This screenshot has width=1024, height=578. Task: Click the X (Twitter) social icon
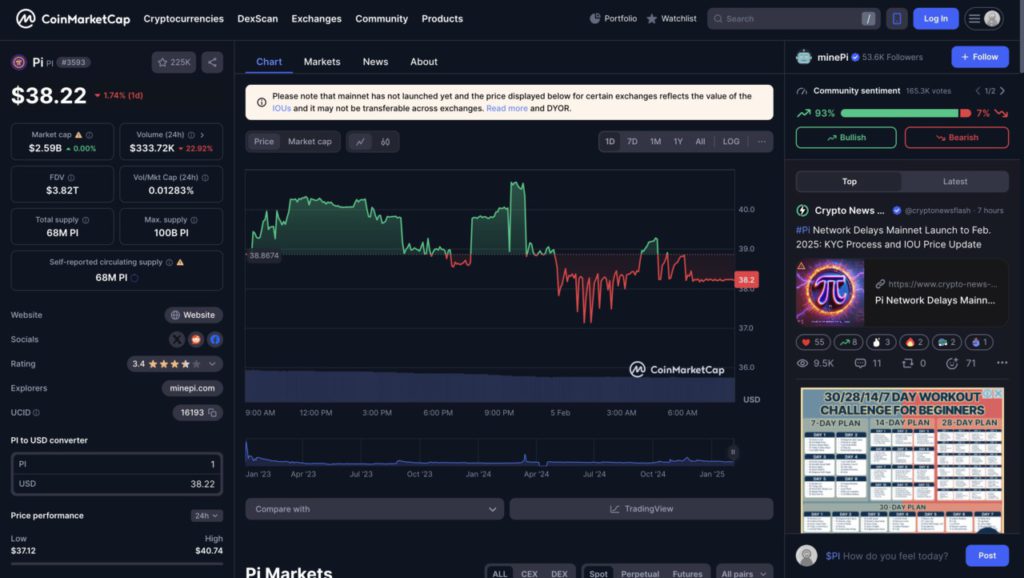click(x=177, y=339)
